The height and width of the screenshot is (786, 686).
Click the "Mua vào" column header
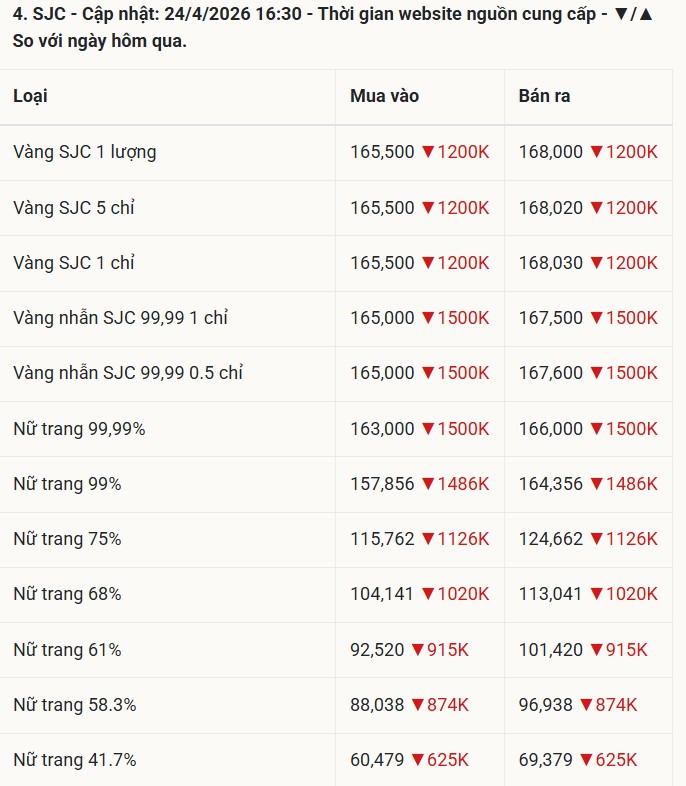(x=384, y=96)
